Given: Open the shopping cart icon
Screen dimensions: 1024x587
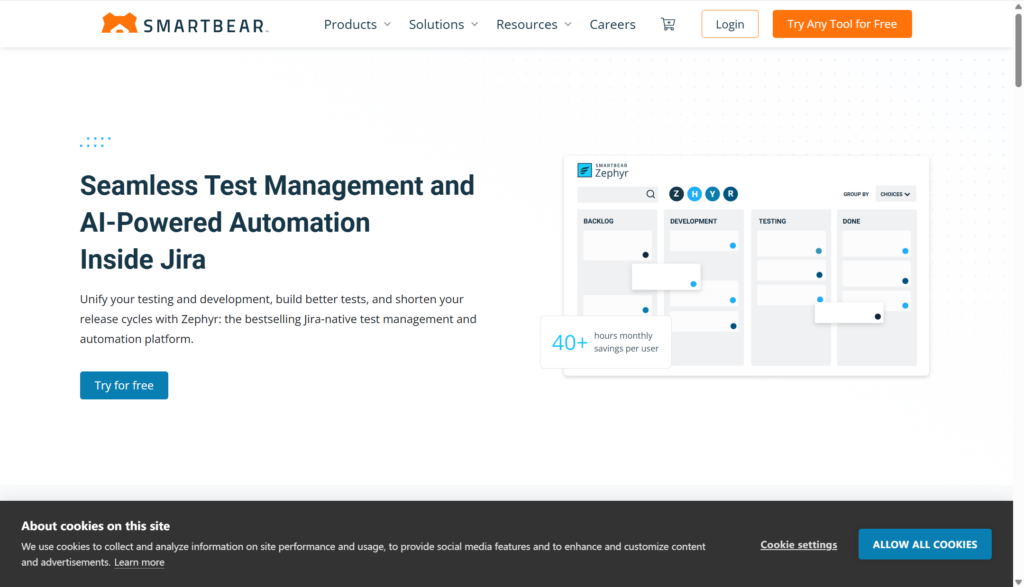Looking at the screenshot, I should 668,24.
